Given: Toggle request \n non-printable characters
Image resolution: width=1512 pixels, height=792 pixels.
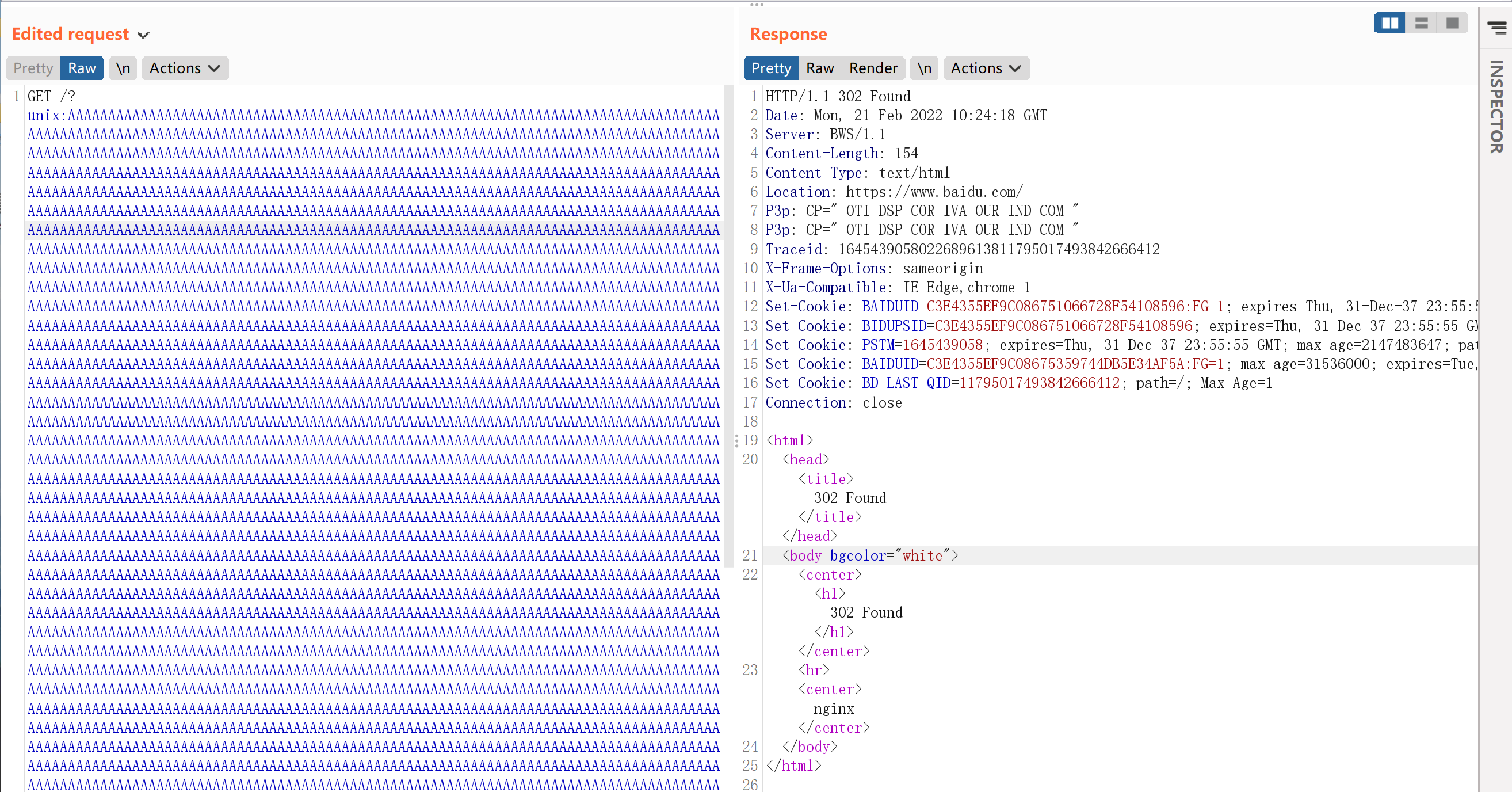Looking at the screenshot, I should pos(123,68).
